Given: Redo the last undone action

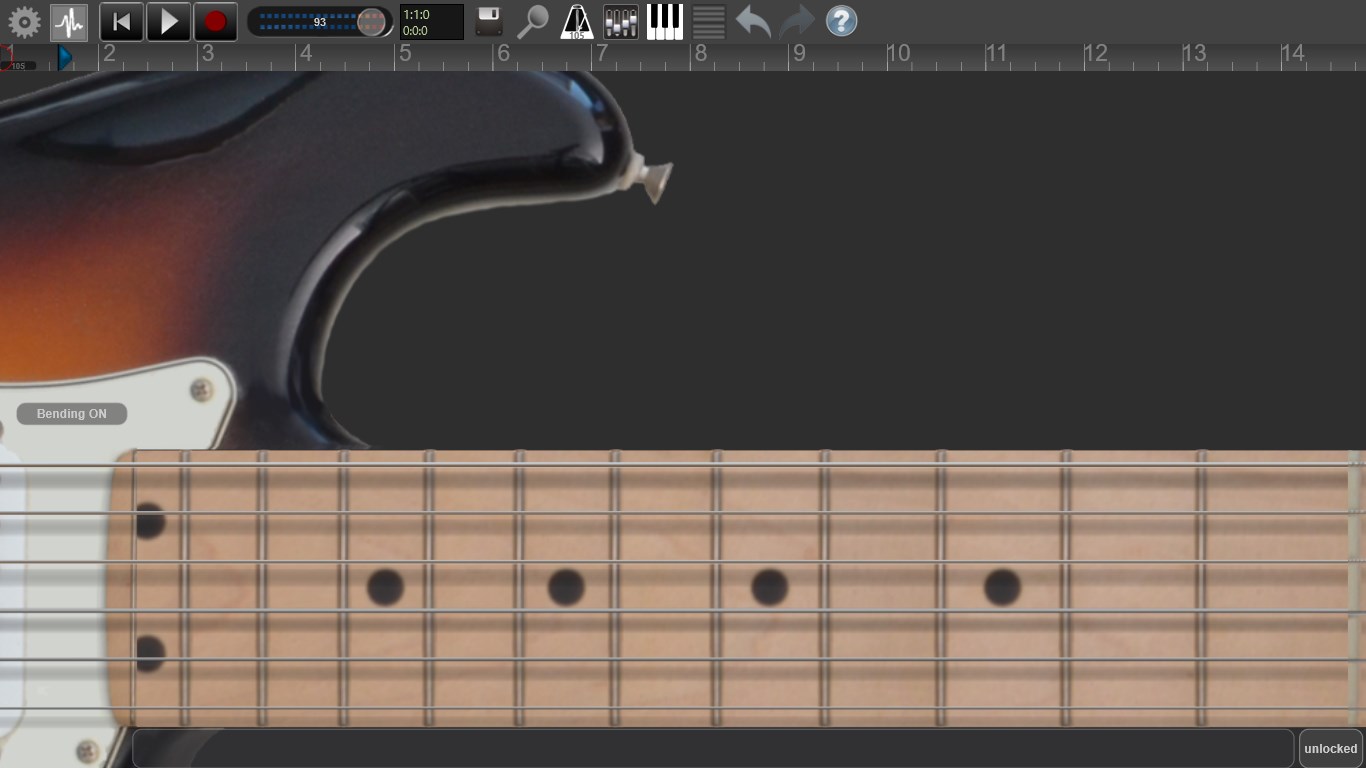Looking at the screenshot, I should pos(797,21).
